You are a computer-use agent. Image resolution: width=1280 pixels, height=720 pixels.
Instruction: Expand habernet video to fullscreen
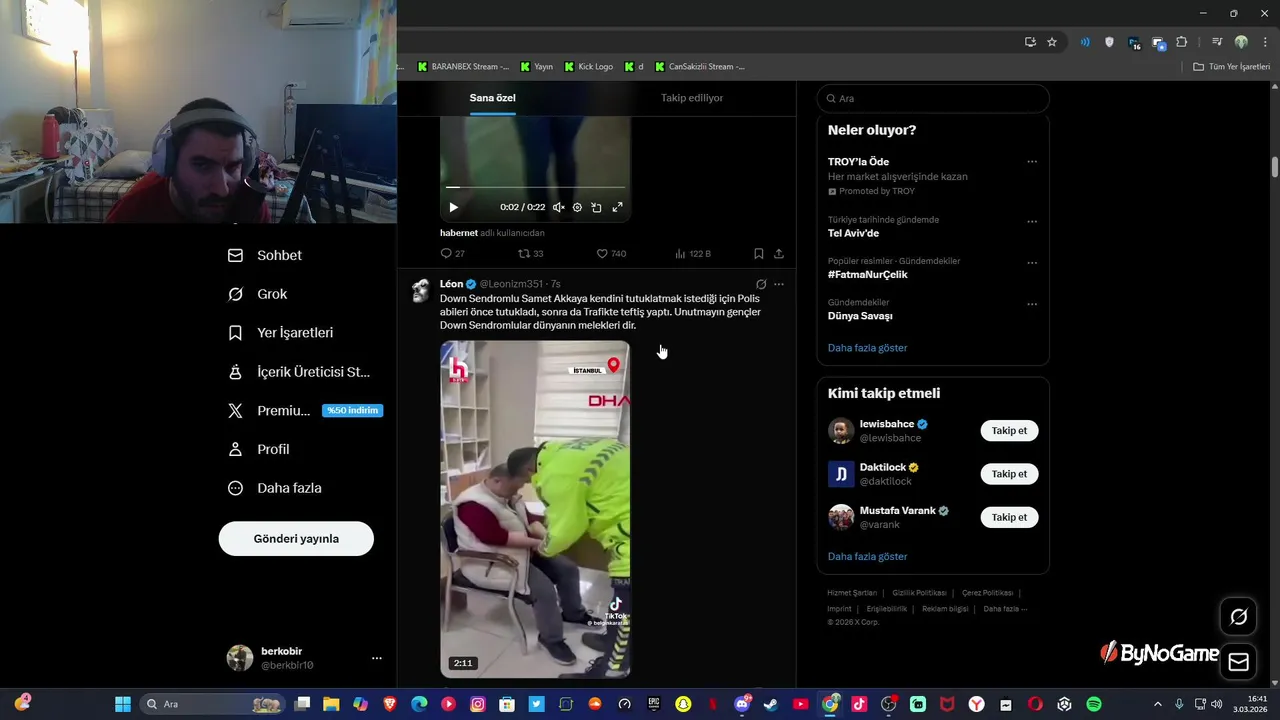pyautogui.click(x=617, y=207)
